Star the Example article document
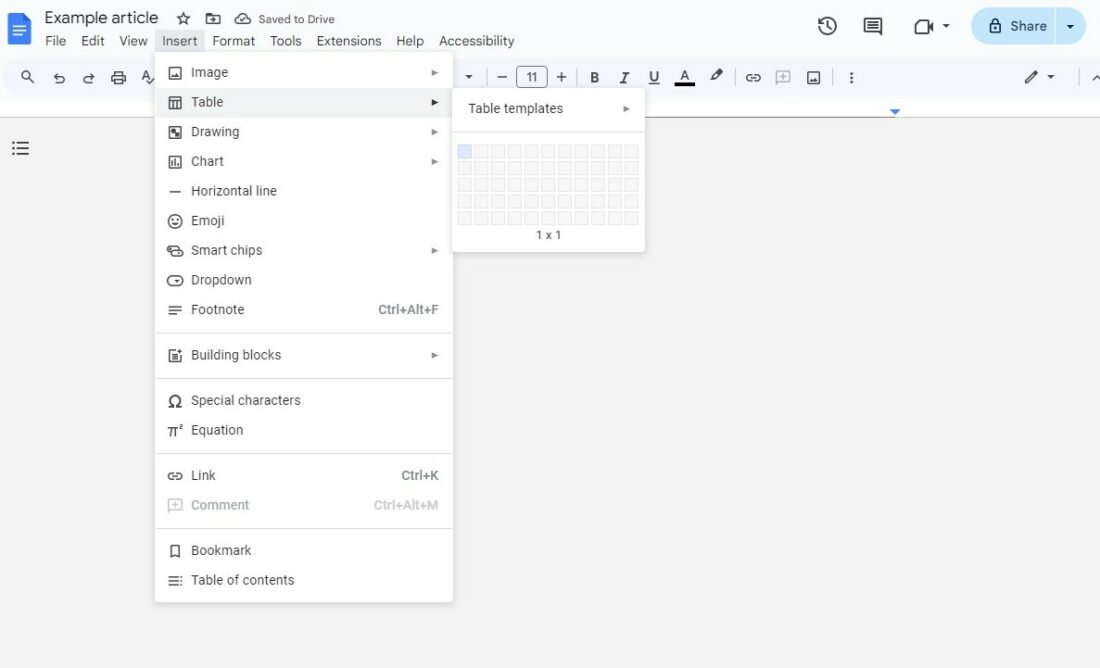The width and height of the screenshot is (1100, 668). pos(182,17)
